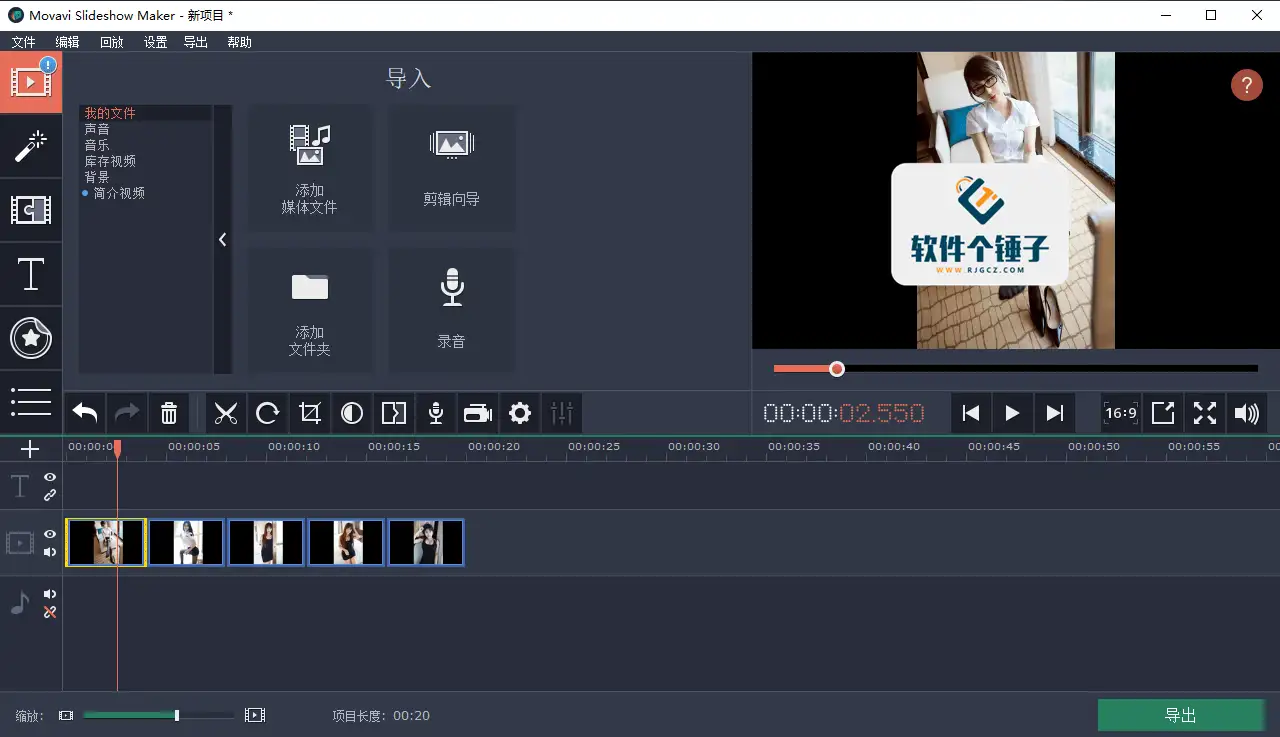Zoom in timeline with large frame icon
The height and width of the screenshot is (737, 1280).
pos(255,715)
